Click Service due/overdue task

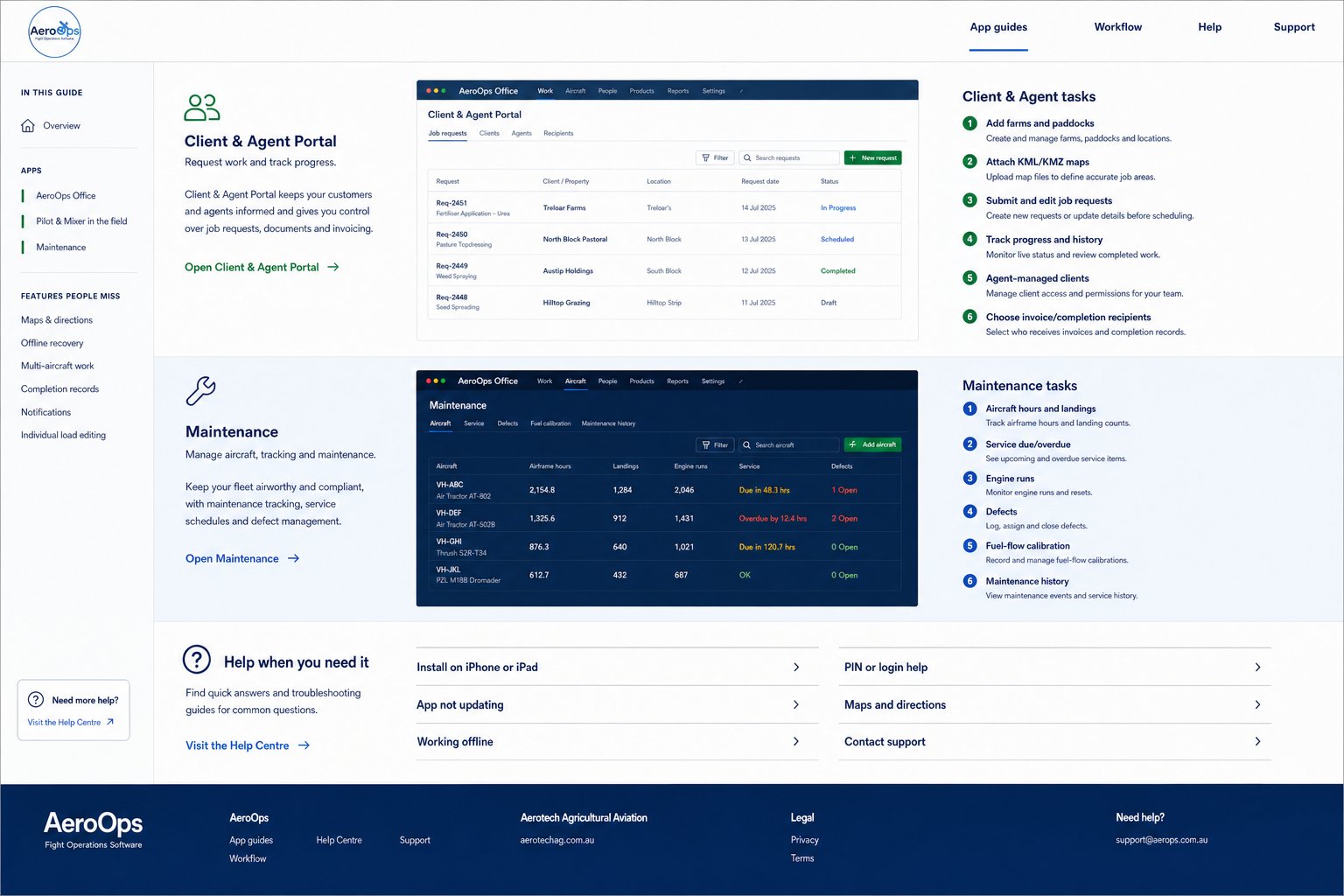pos(1028,444)
